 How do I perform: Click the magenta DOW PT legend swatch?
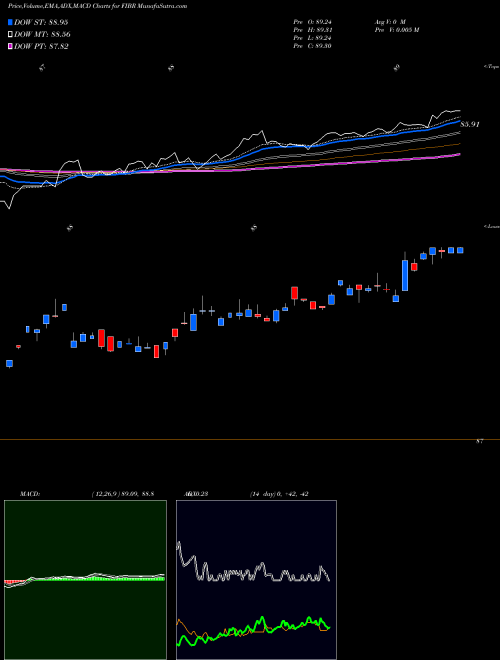tap(10, 47)
